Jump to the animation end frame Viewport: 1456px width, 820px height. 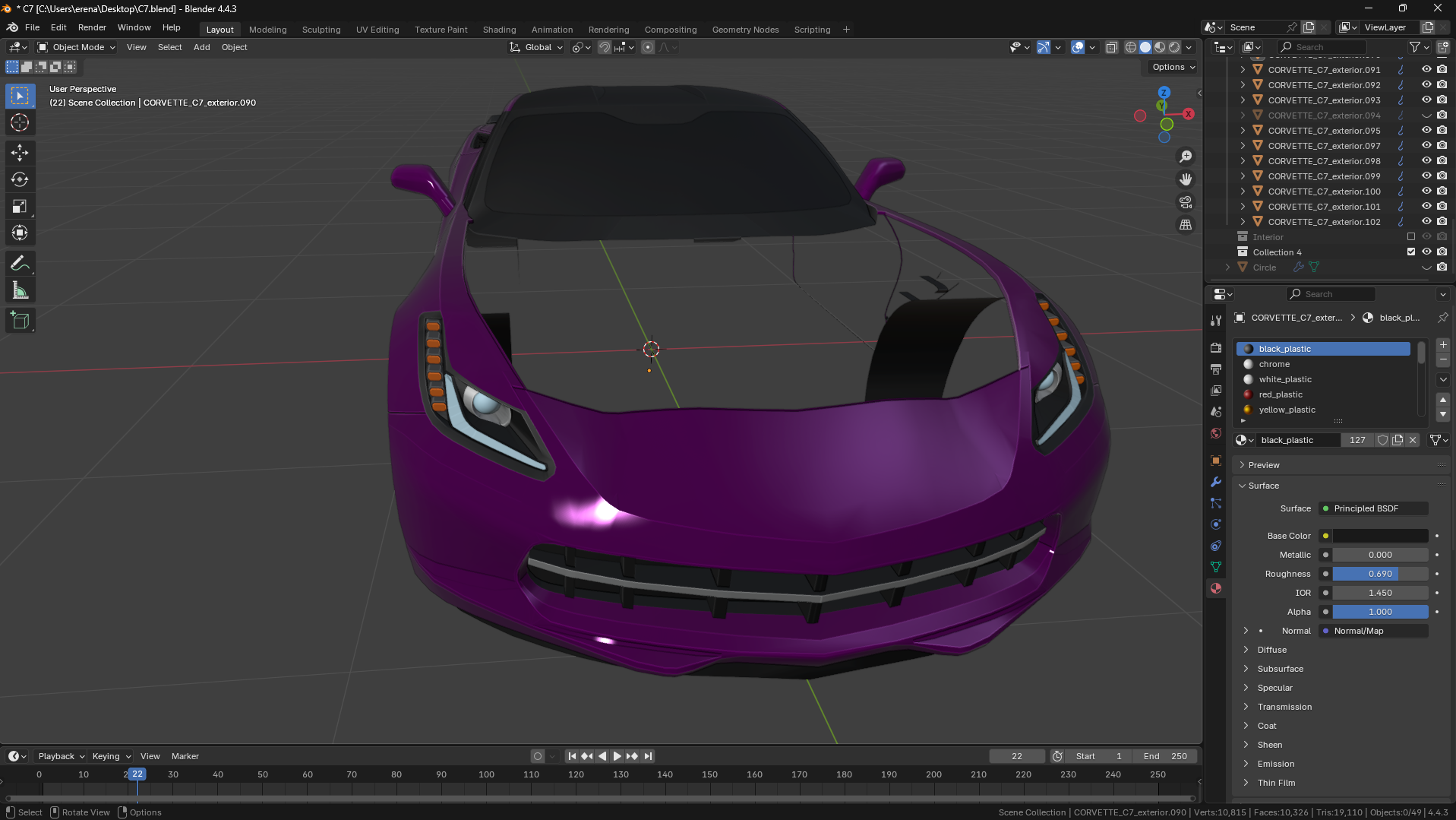648,756
